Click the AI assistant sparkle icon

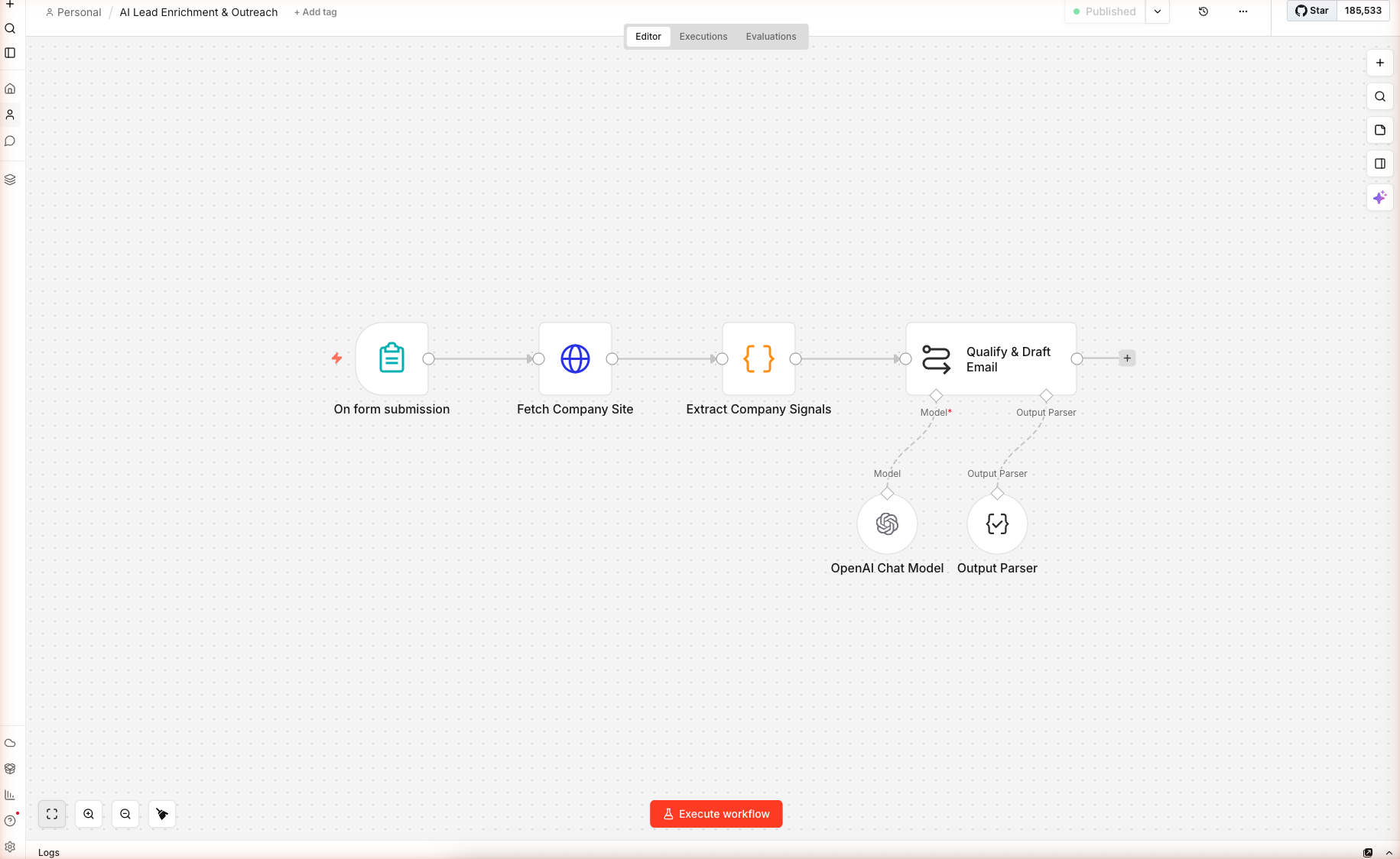point(1379,198)
